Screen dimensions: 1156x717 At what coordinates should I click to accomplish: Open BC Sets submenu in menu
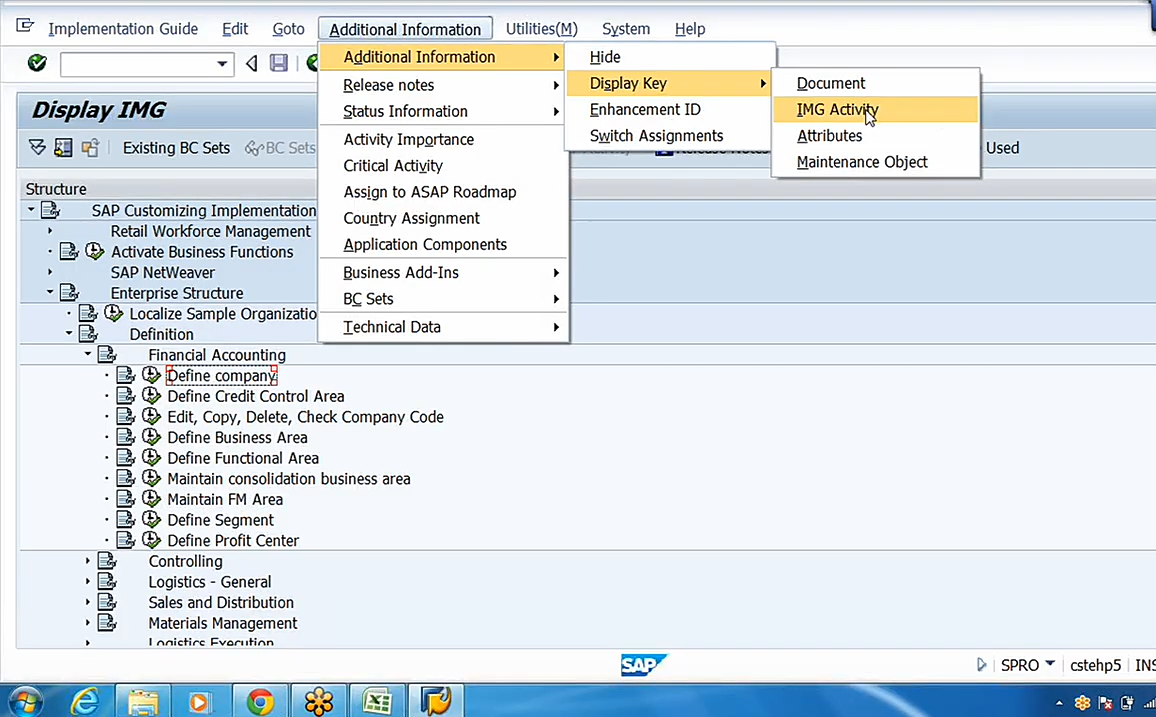tap(443, 298)
